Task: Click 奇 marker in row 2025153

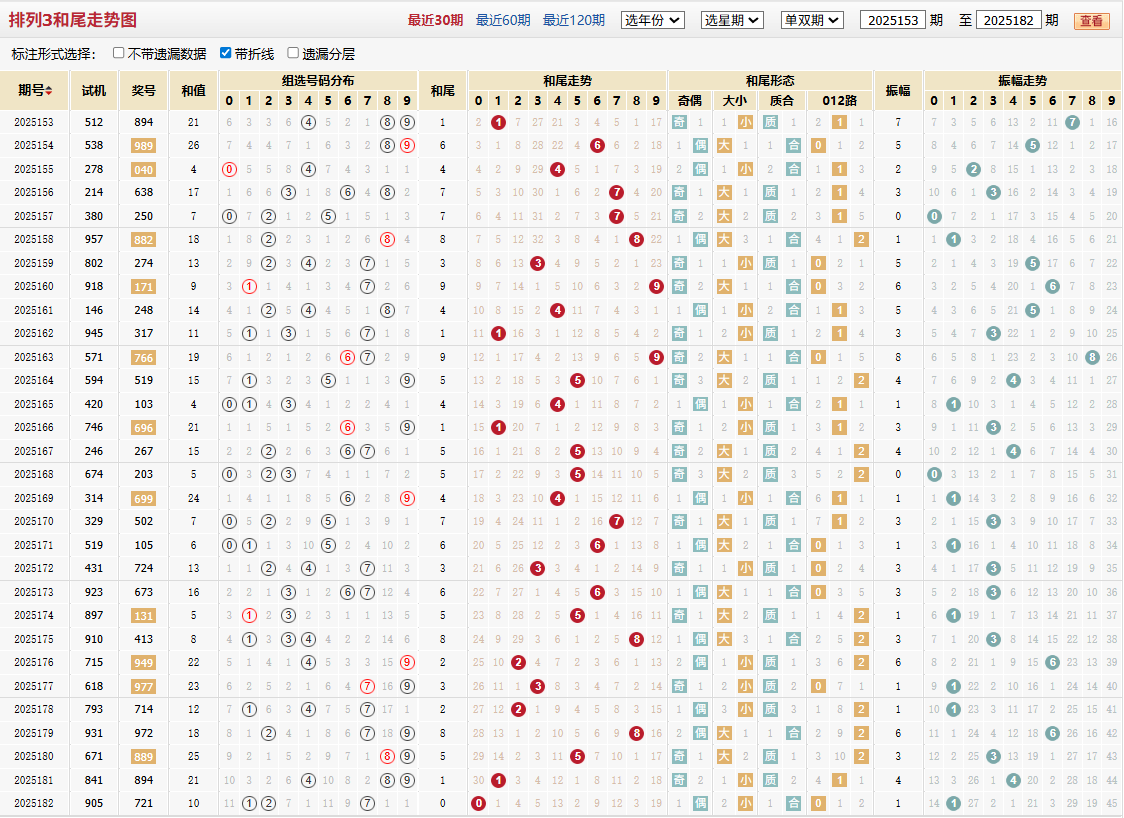Action: pos(680,123)
